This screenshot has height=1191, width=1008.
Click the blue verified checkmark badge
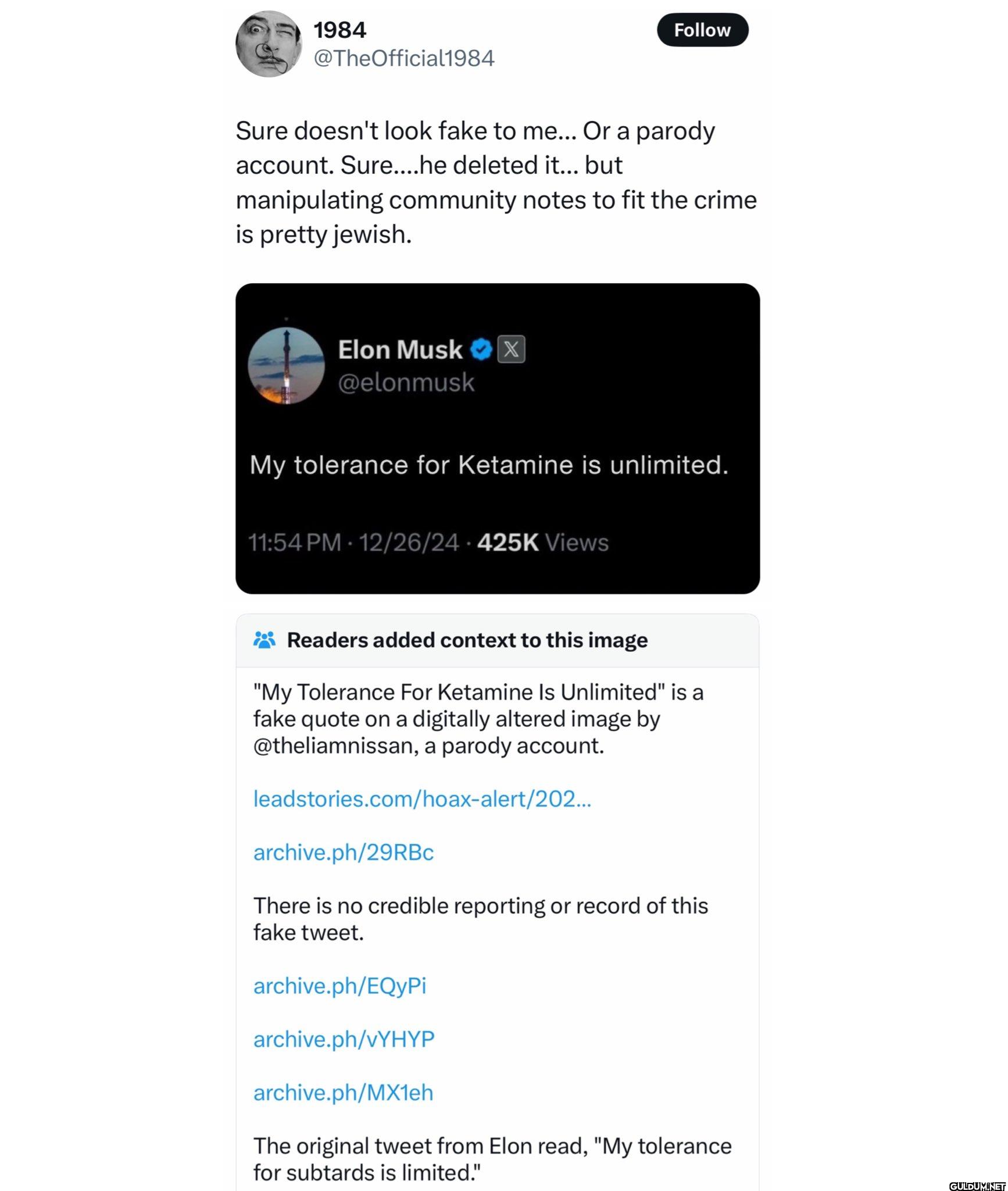pos(481,350)
